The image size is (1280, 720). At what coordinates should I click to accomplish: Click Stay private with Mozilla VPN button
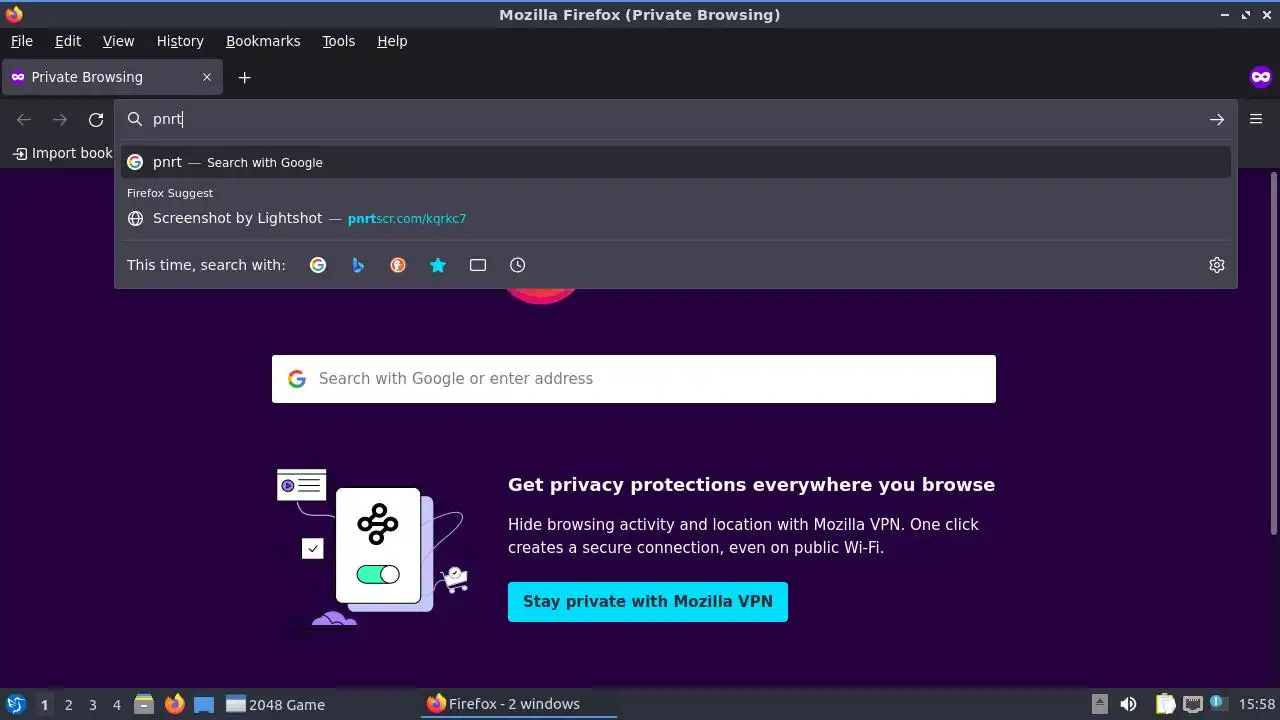pyautogui.click(x=648, y=602)
